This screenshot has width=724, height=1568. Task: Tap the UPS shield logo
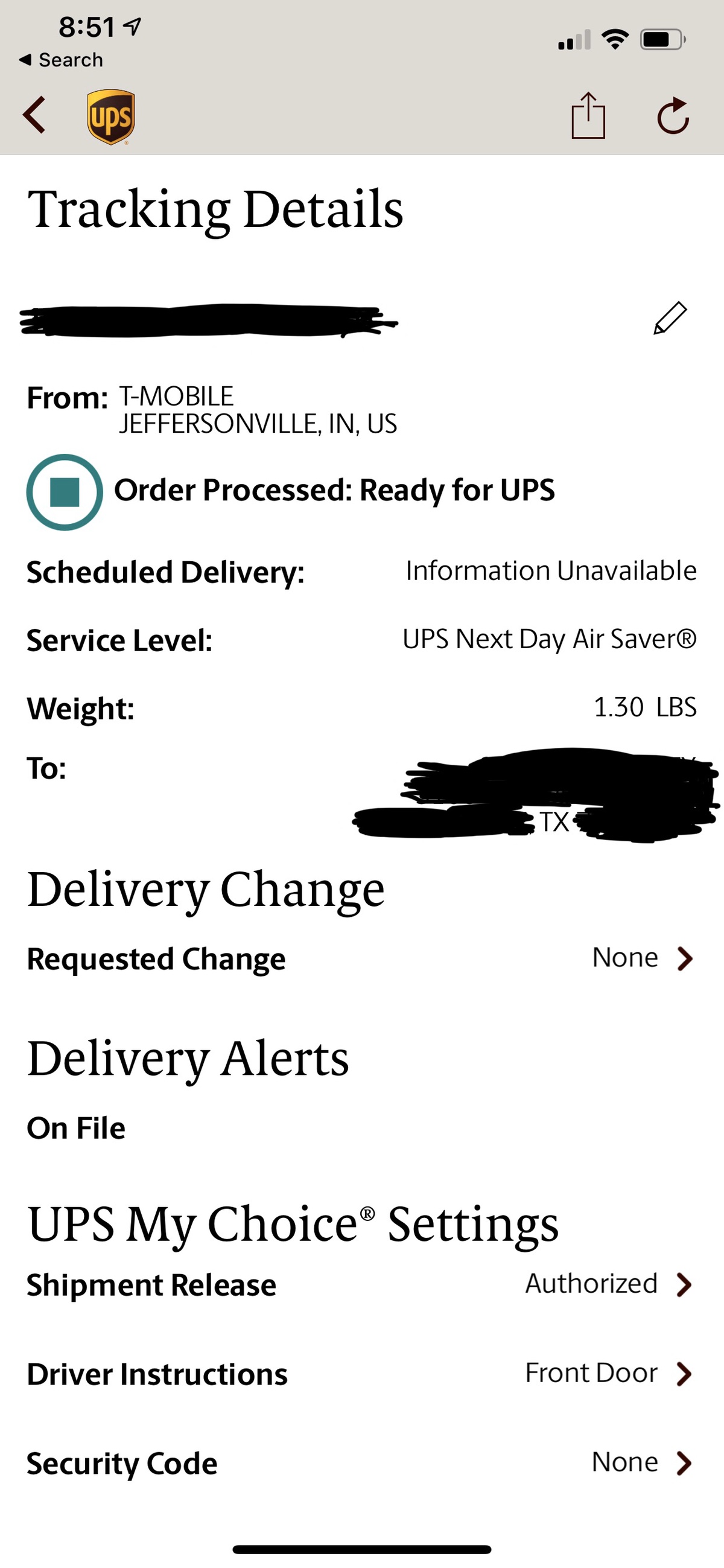111,116
